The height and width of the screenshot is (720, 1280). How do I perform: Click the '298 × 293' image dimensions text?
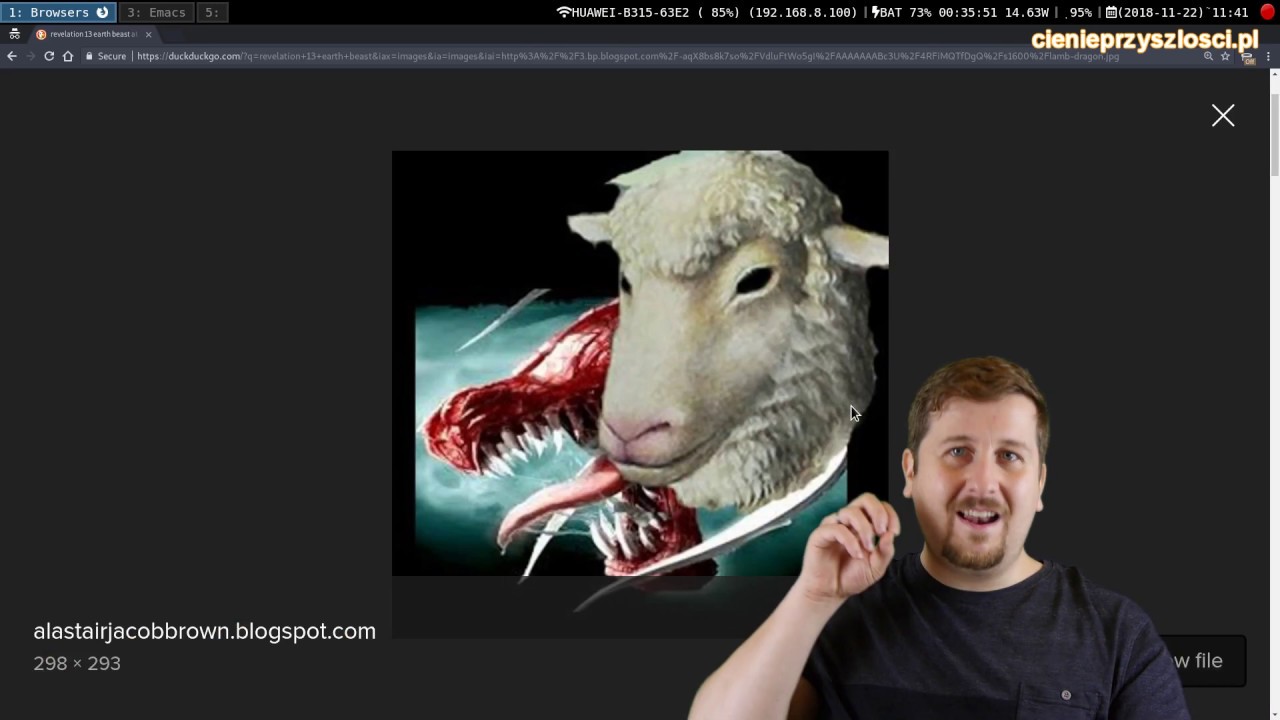77,663
